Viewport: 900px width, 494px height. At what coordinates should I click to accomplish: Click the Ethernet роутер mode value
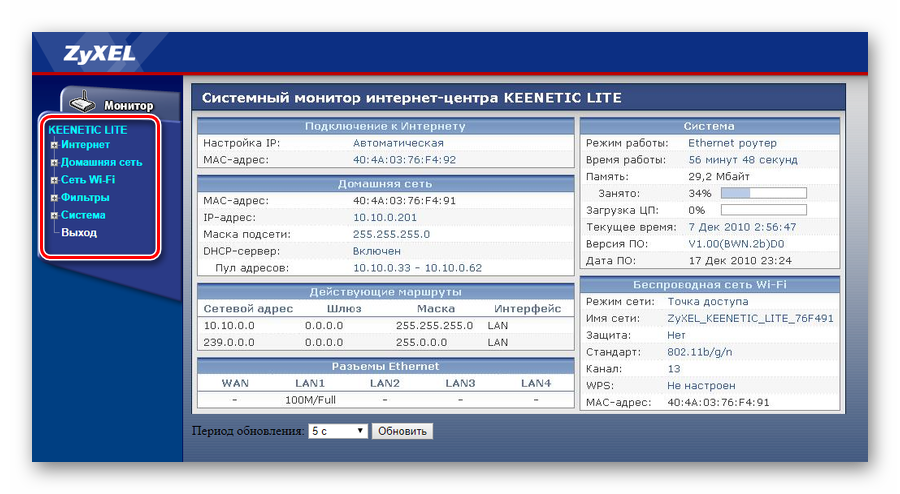(732, 143)
